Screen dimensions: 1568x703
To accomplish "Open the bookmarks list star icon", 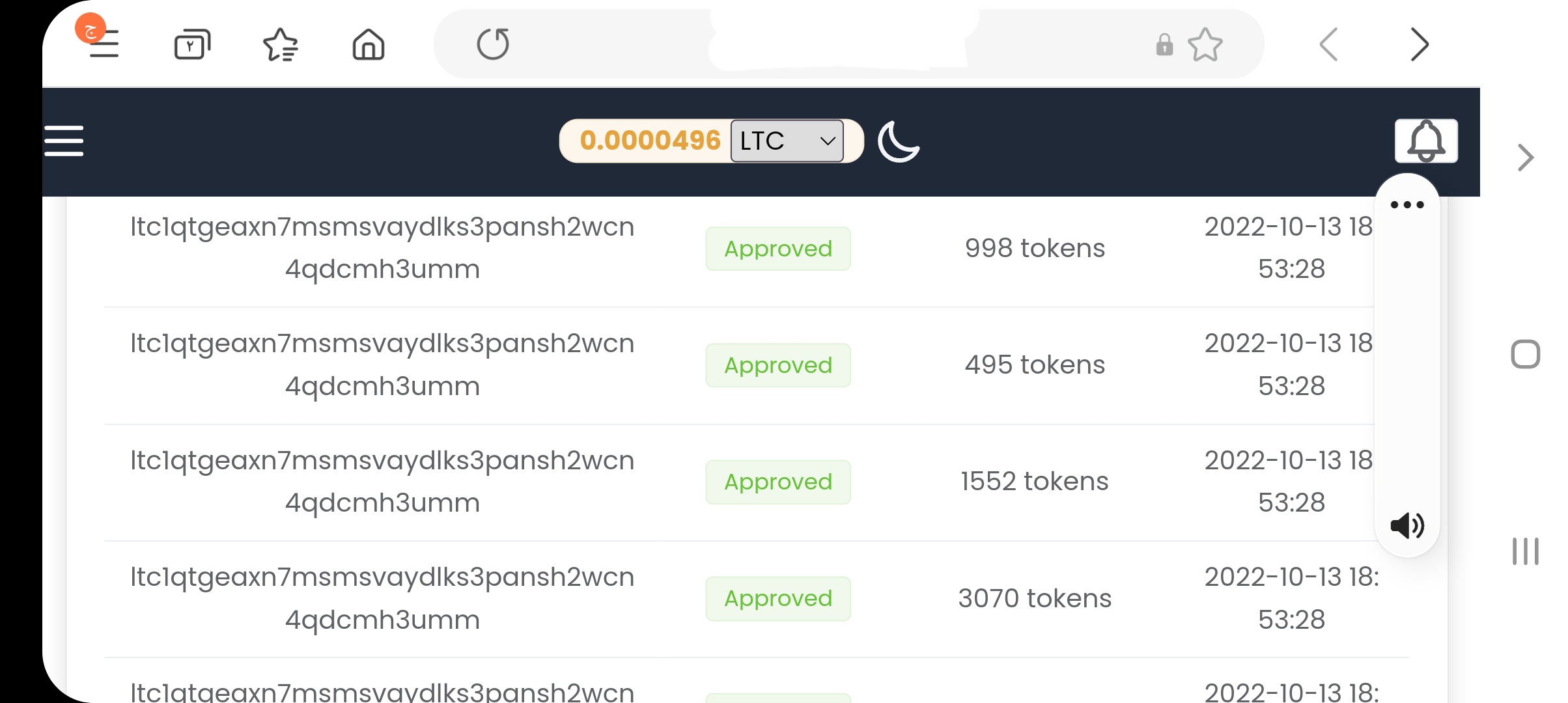I will coord(280,45).
